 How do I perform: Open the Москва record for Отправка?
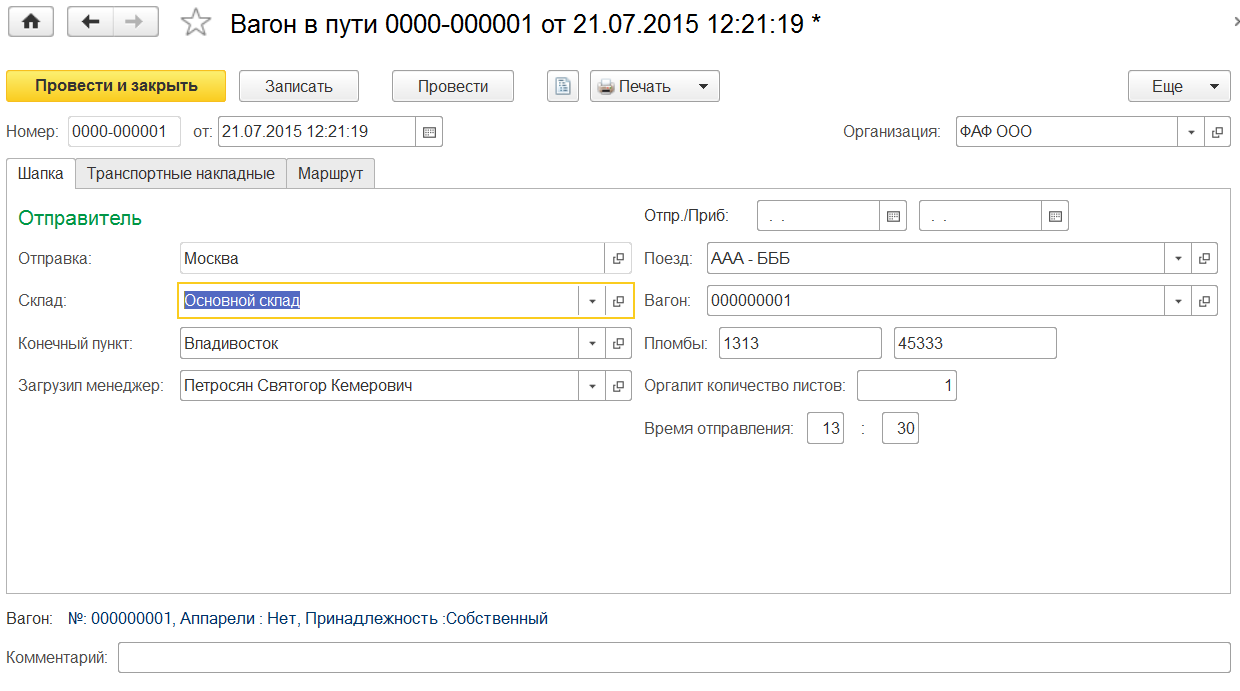(619, 259)
